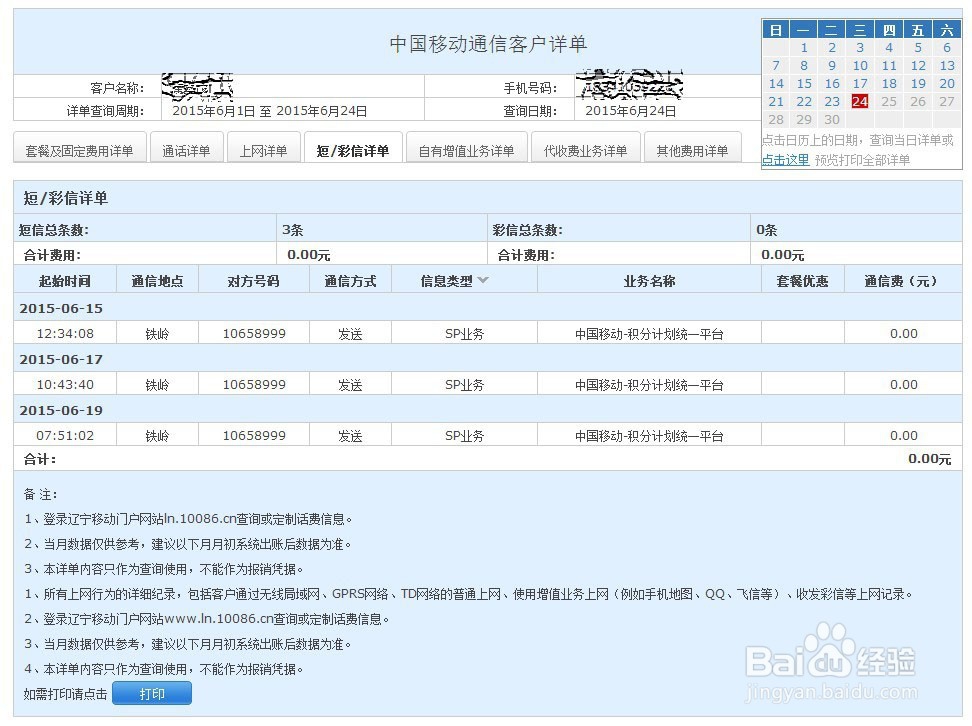972x726 pixels.
Task: Pick calendar date 9
Action: (832, 66)
